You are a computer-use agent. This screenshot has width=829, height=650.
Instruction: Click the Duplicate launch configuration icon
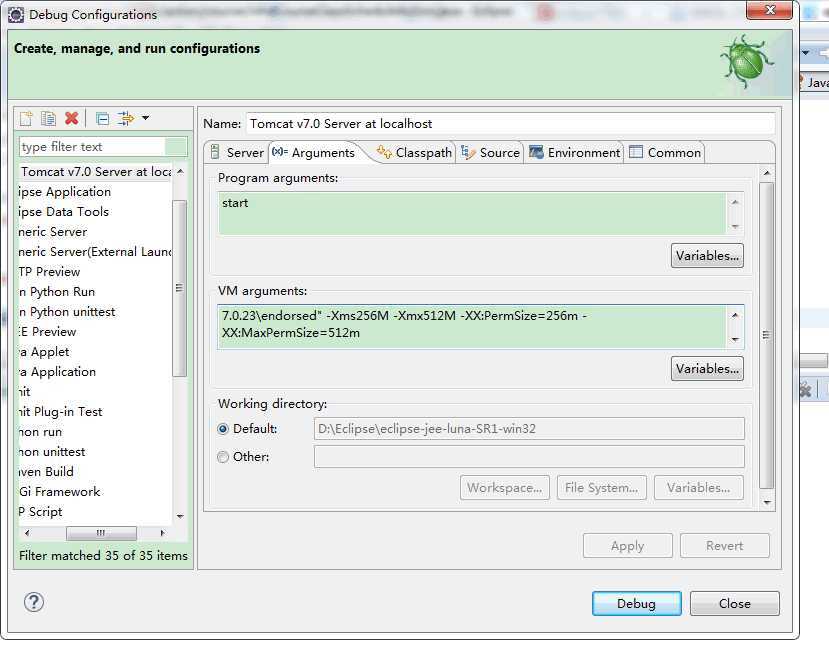tap(49, 118)
